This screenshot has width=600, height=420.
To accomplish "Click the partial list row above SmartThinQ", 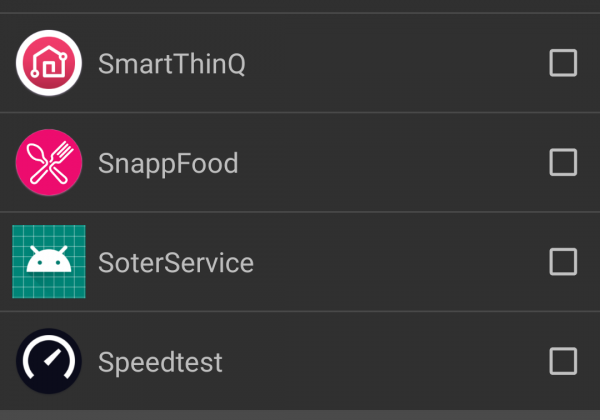I will 300,6.
